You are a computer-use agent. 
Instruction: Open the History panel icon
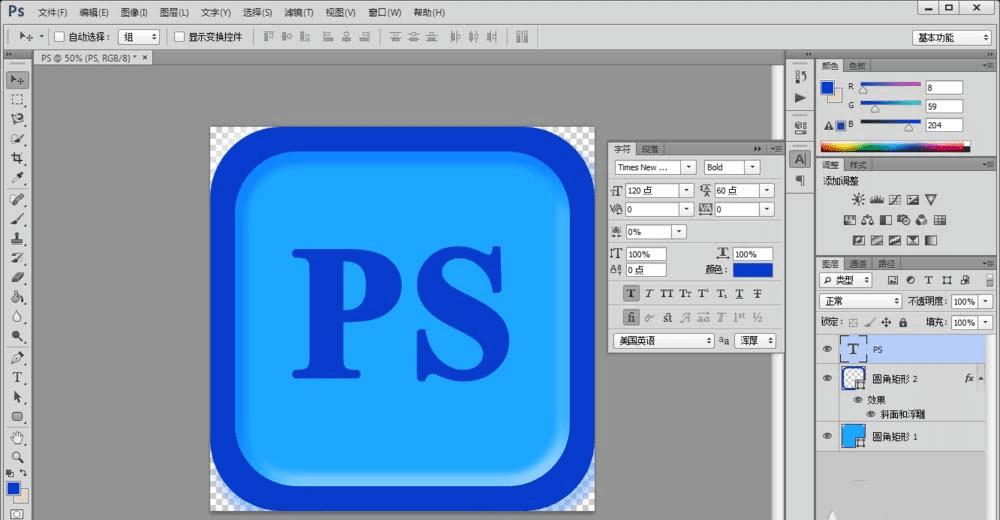(x=800, y=77)
